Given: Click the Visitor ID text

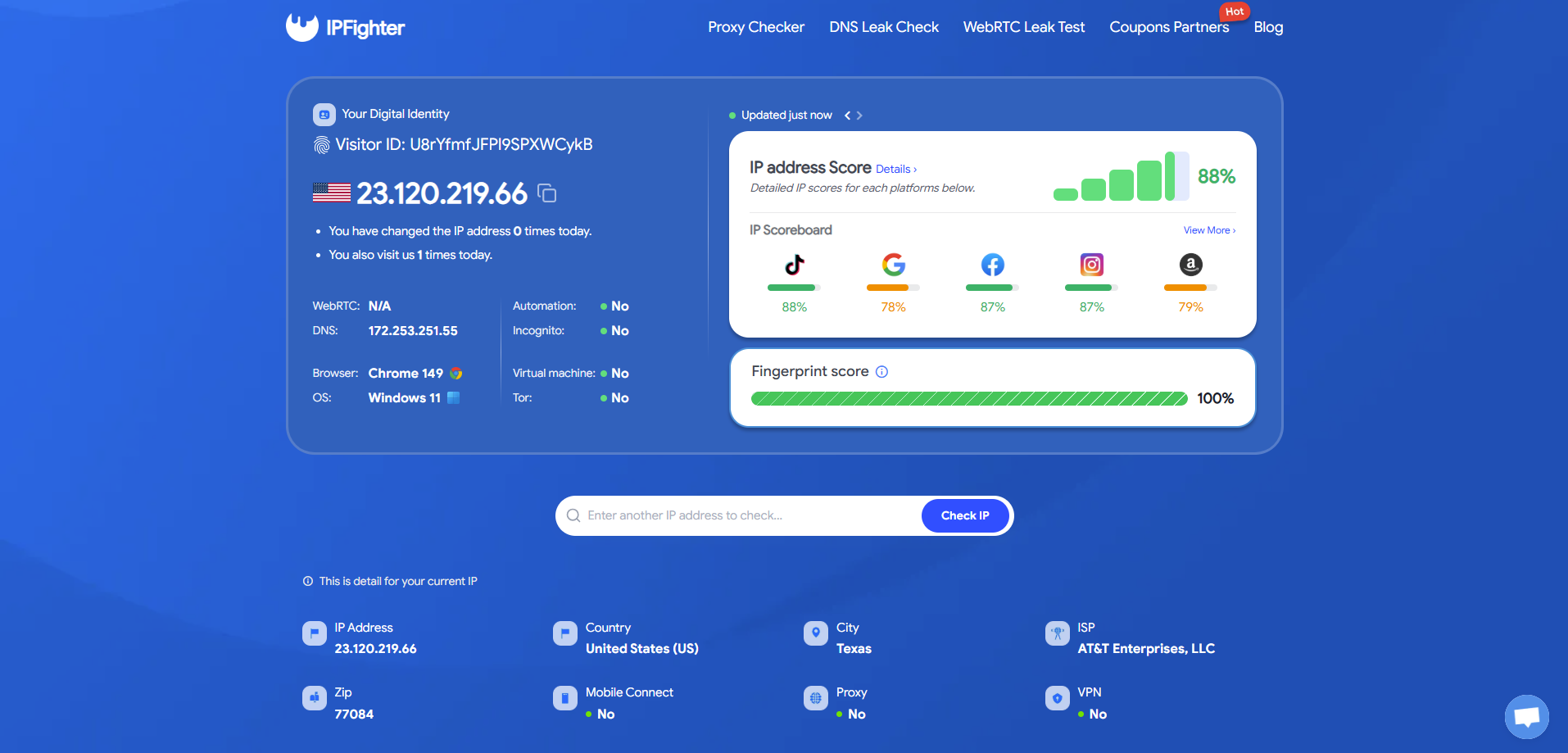Looking at the screenshot, I should tap(464, 145).
